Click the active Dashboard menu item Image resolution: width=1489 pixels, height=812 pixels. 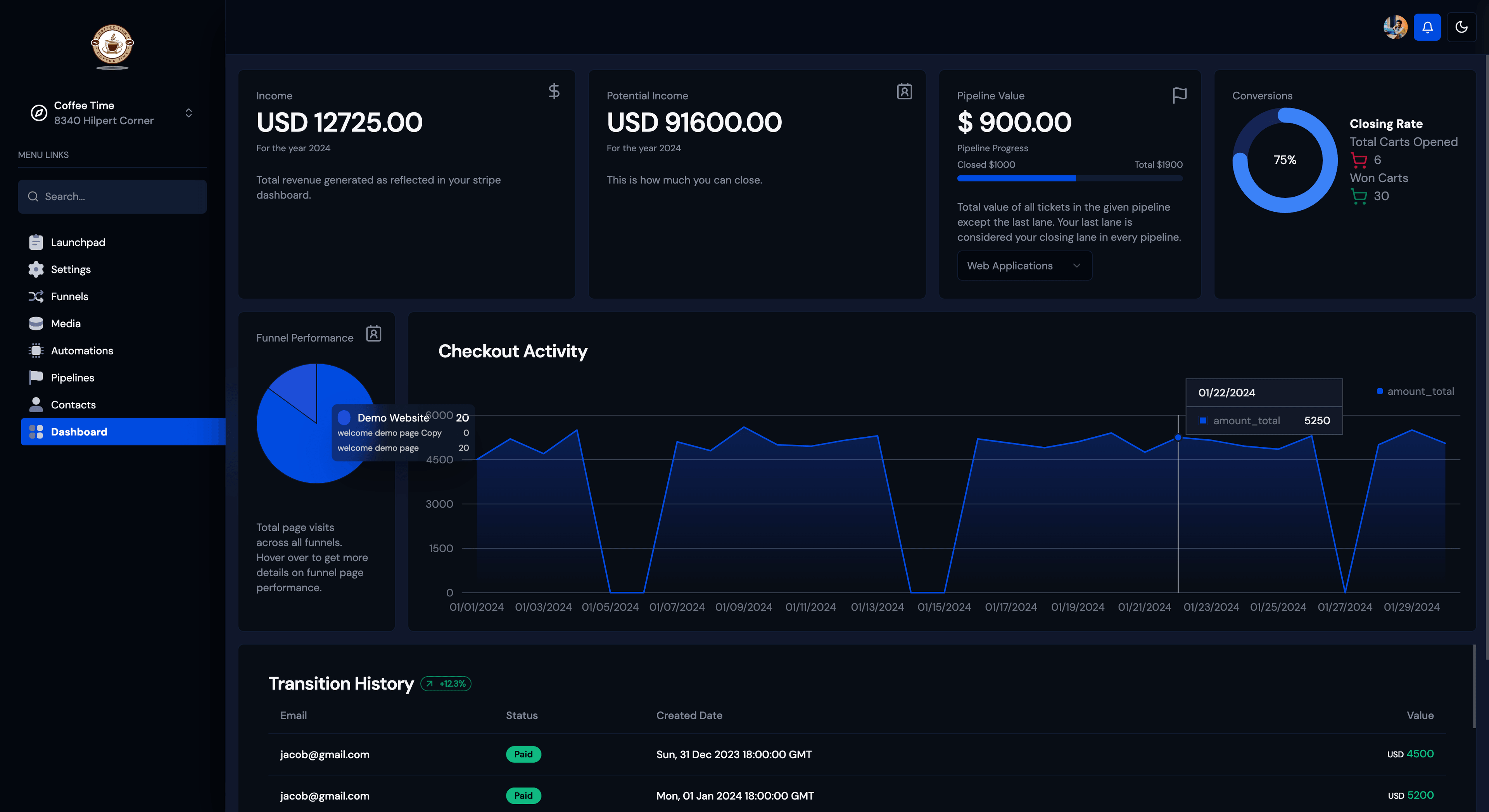pos(79,432)
